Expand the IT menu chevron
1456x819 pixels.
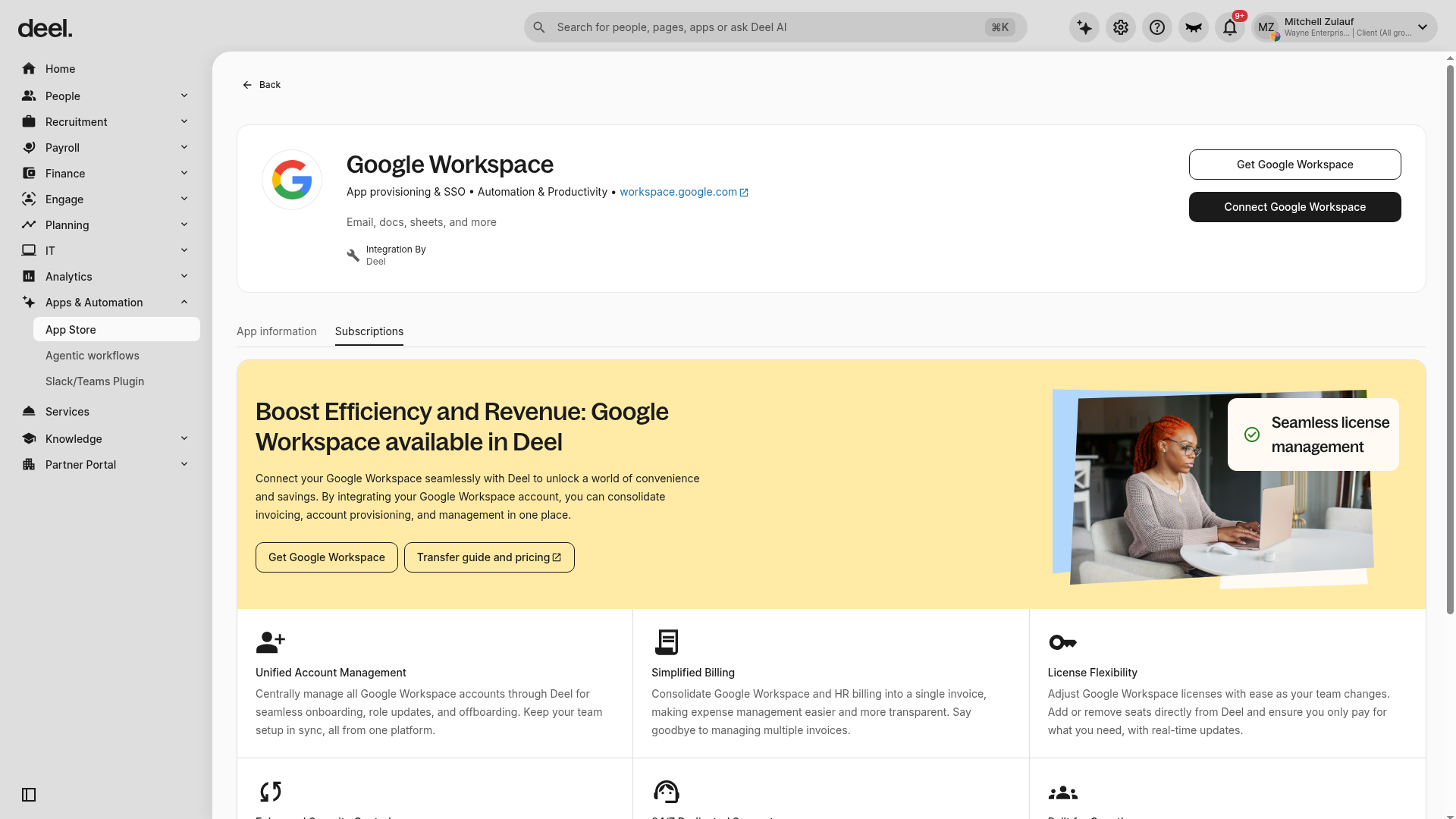click(184, 250)
